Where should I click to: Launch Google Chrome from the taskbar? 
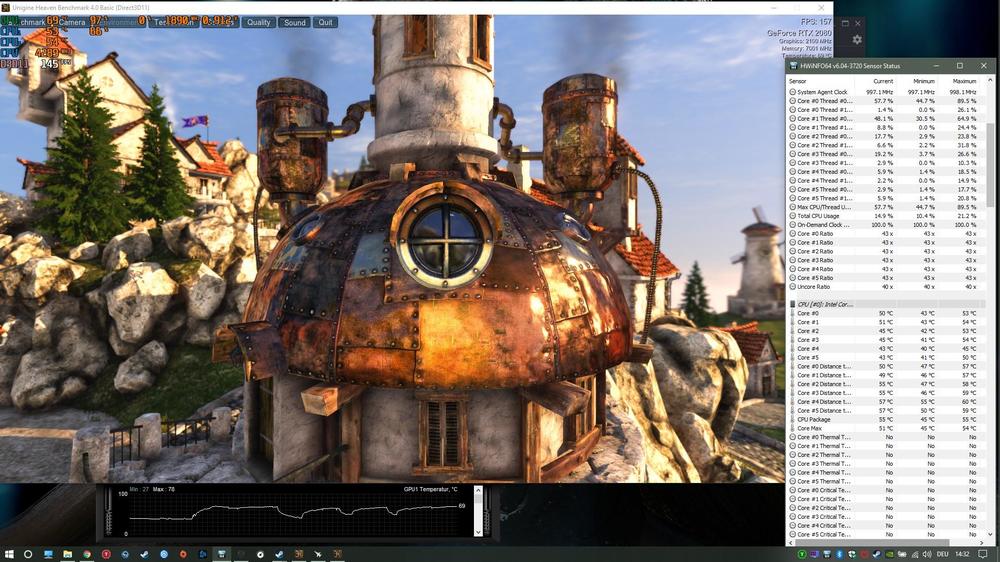(86, 554)
